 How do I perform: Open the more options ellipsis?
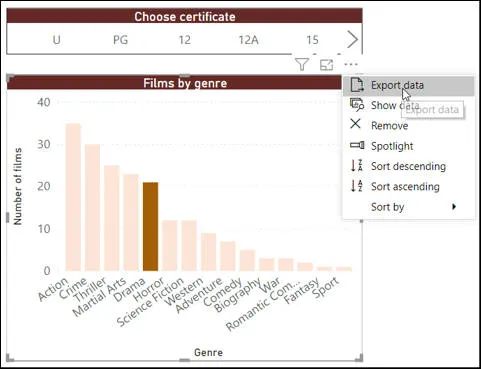(x=351, y=64)
